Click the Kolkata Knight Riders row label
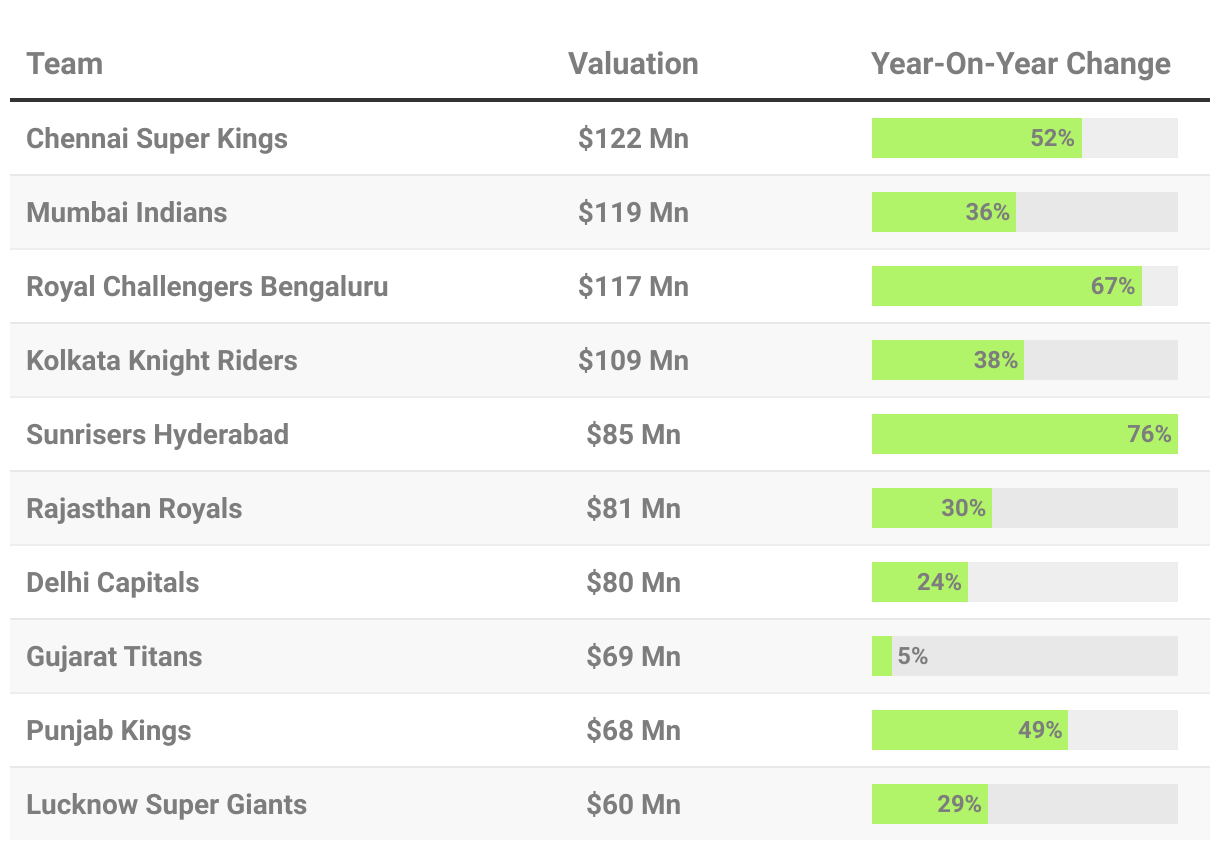1220x850 pixels. [x=162, y=360]
